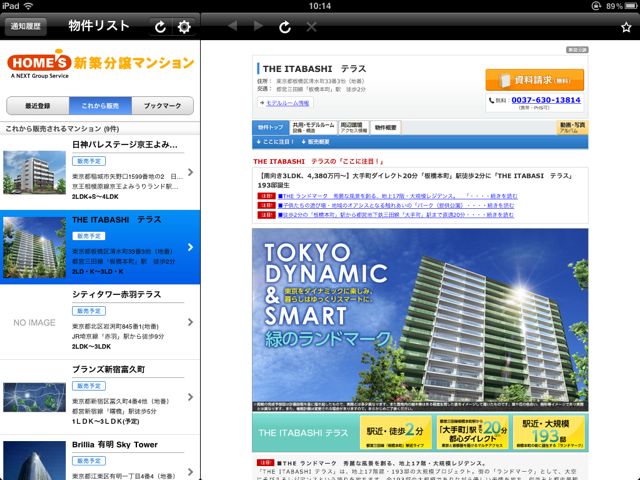The width and height of the screenshot is (640, 480).
Task: Call phone number 0037-630-13814
Action: point(546,100)
